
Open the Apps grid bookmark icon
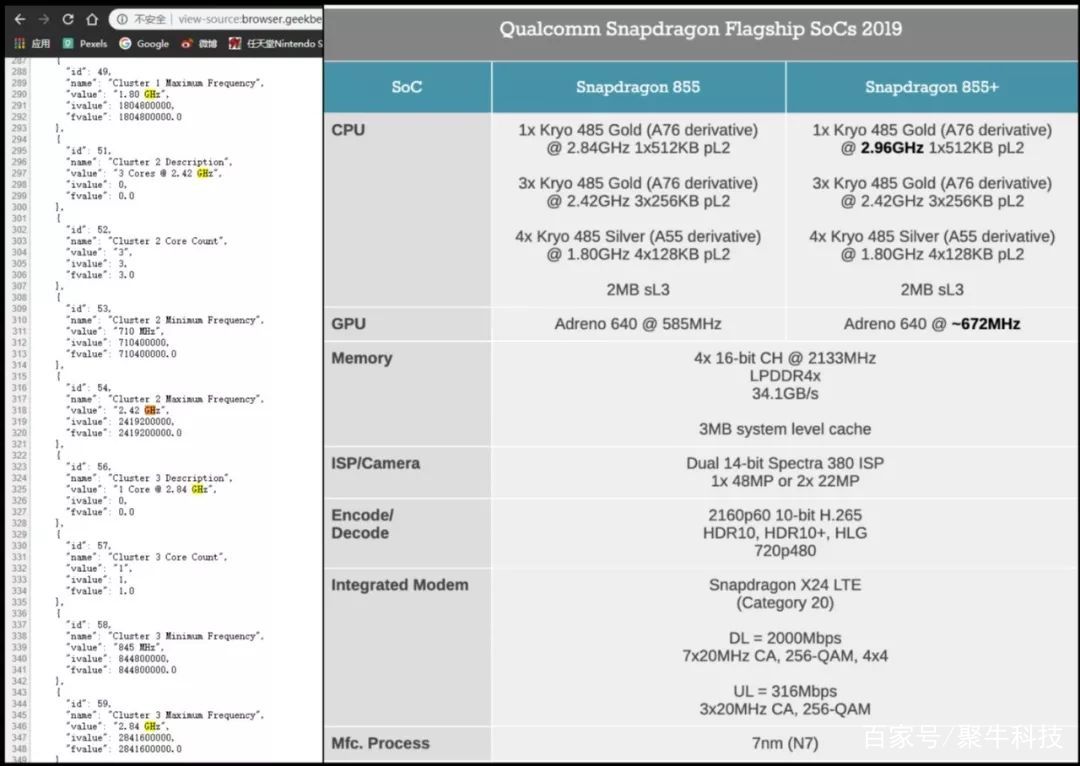pyautogui.click(x=19, y=44)
